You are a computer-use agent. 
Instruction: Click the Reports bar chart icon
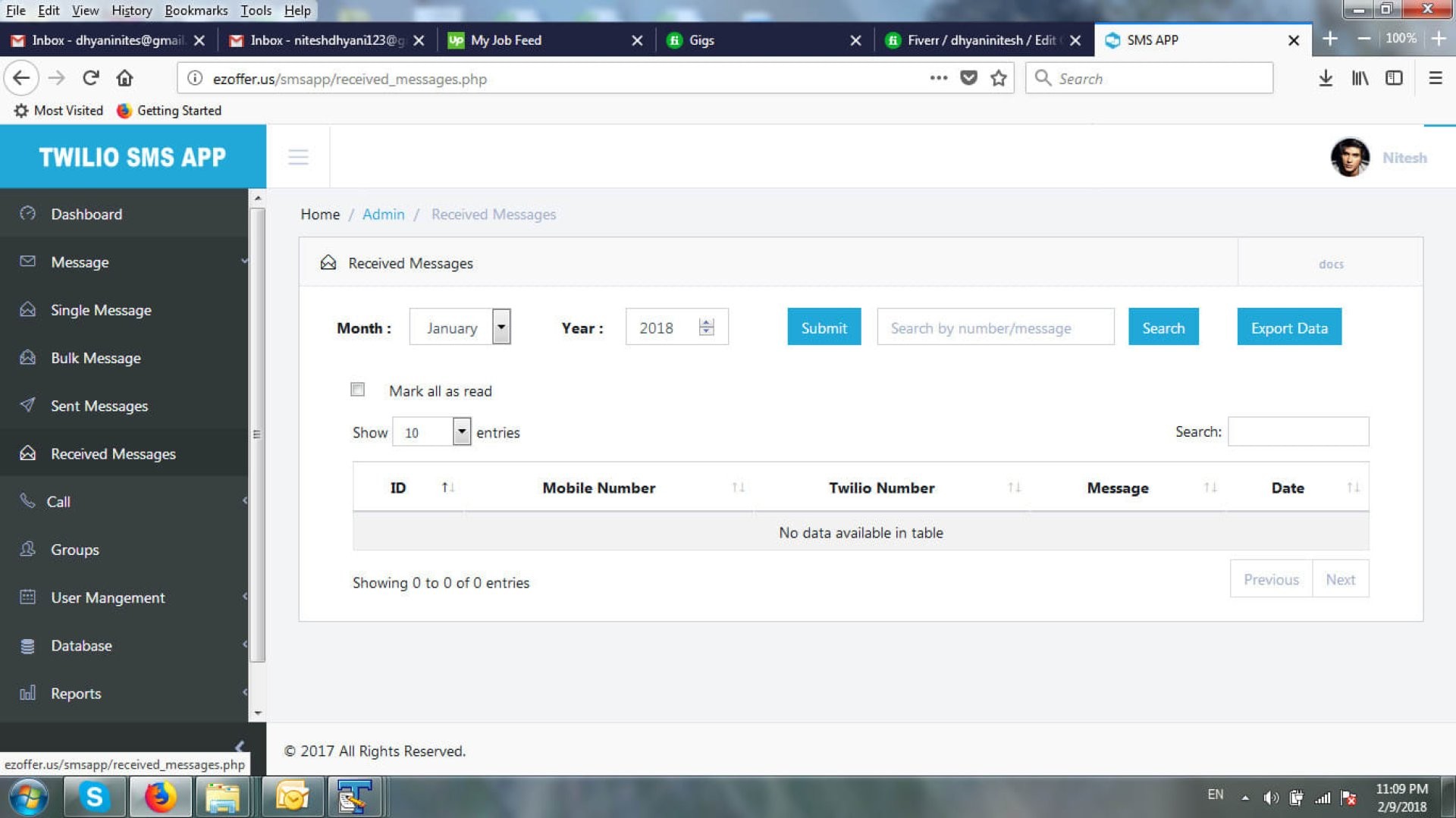coord(28,693)
